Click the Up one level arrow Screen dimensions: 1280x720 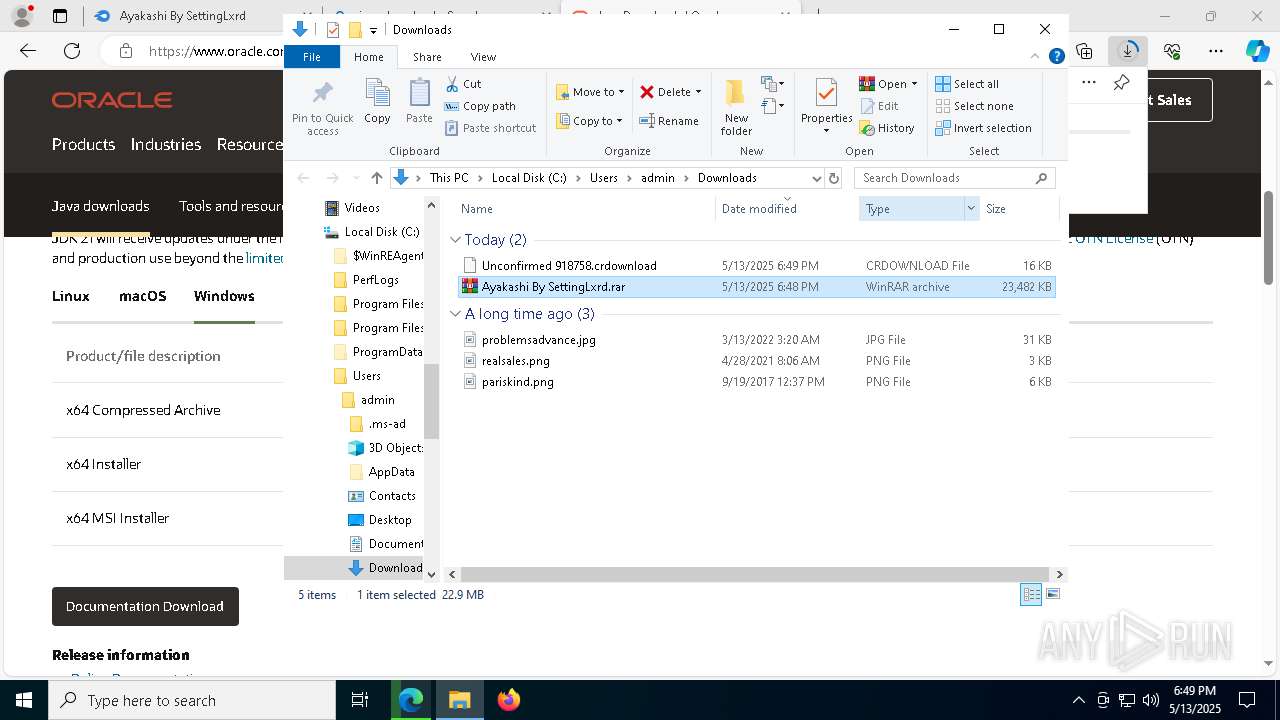coord(376,178)
